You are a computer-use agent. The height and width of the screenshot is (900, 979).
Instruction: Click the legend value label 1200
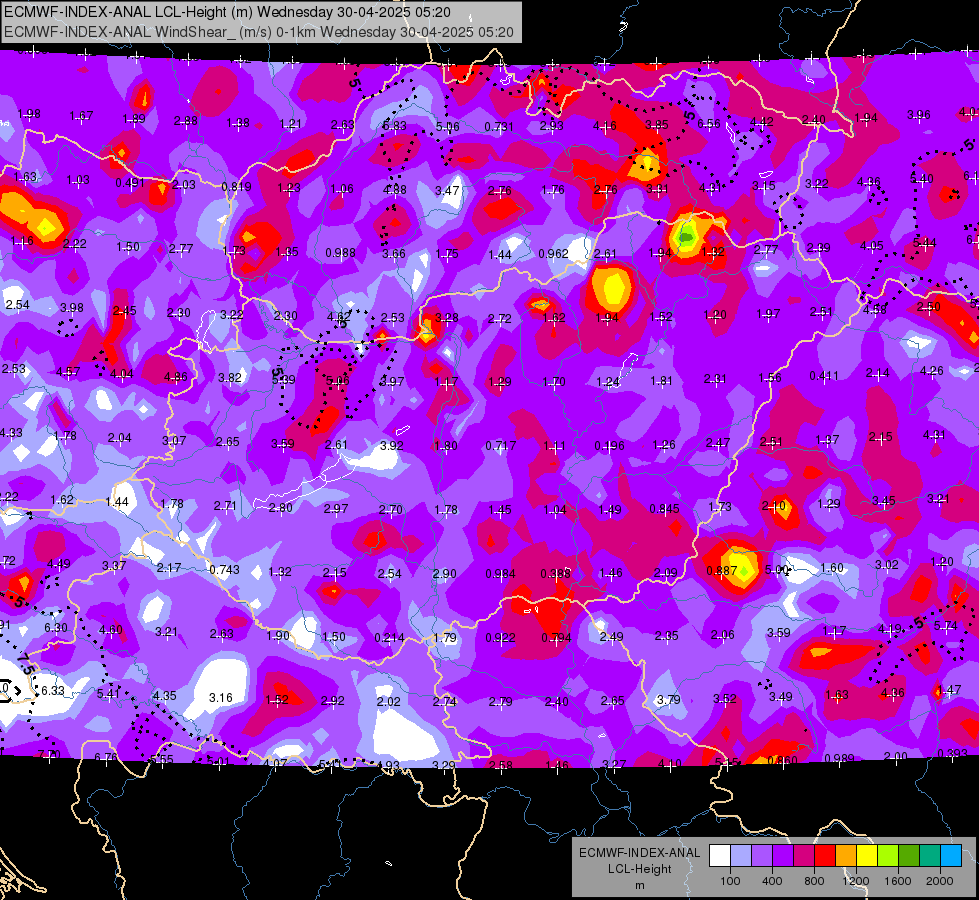[855, 881]
